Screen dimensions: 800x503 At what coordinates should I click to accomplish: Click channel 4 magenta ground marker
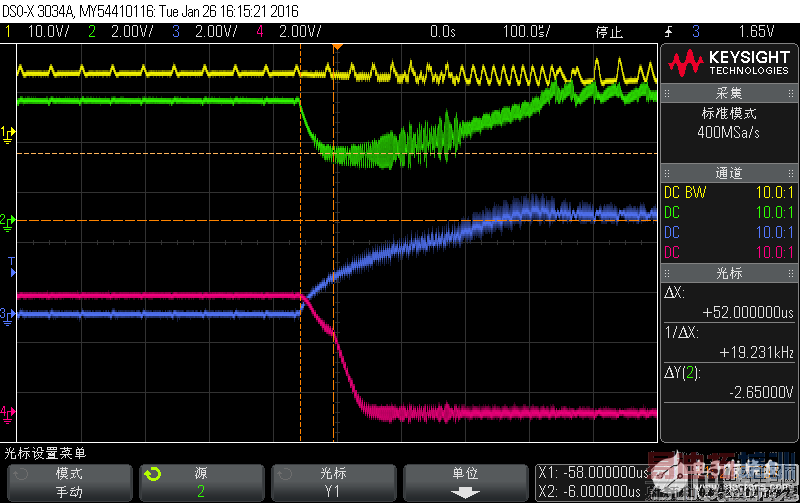(8, 414)
